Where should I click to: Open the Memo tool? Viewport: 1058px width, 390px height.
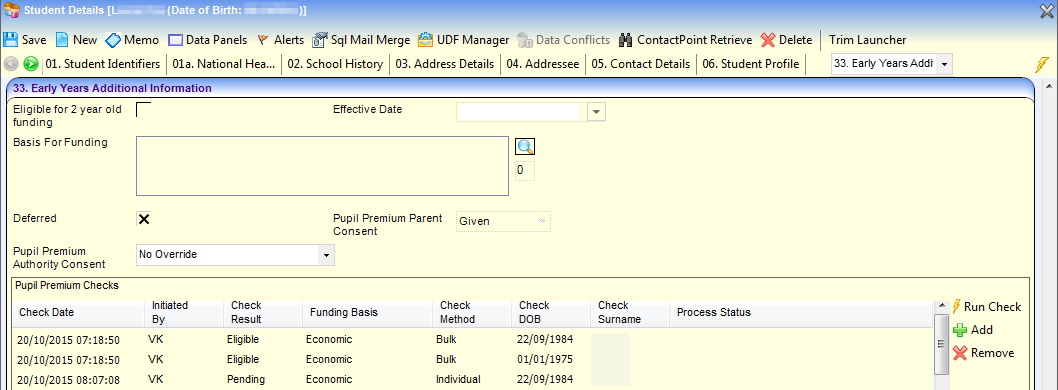132,40
